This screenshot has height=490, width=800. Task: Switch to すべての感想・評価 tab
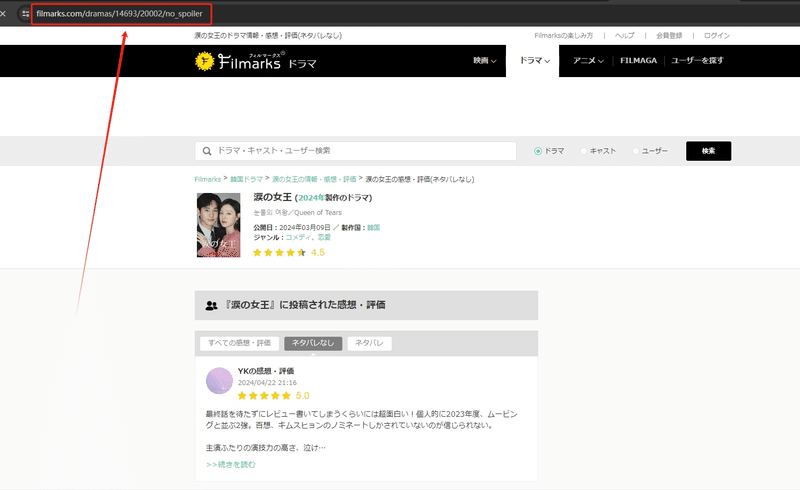[x=239, y=343]
